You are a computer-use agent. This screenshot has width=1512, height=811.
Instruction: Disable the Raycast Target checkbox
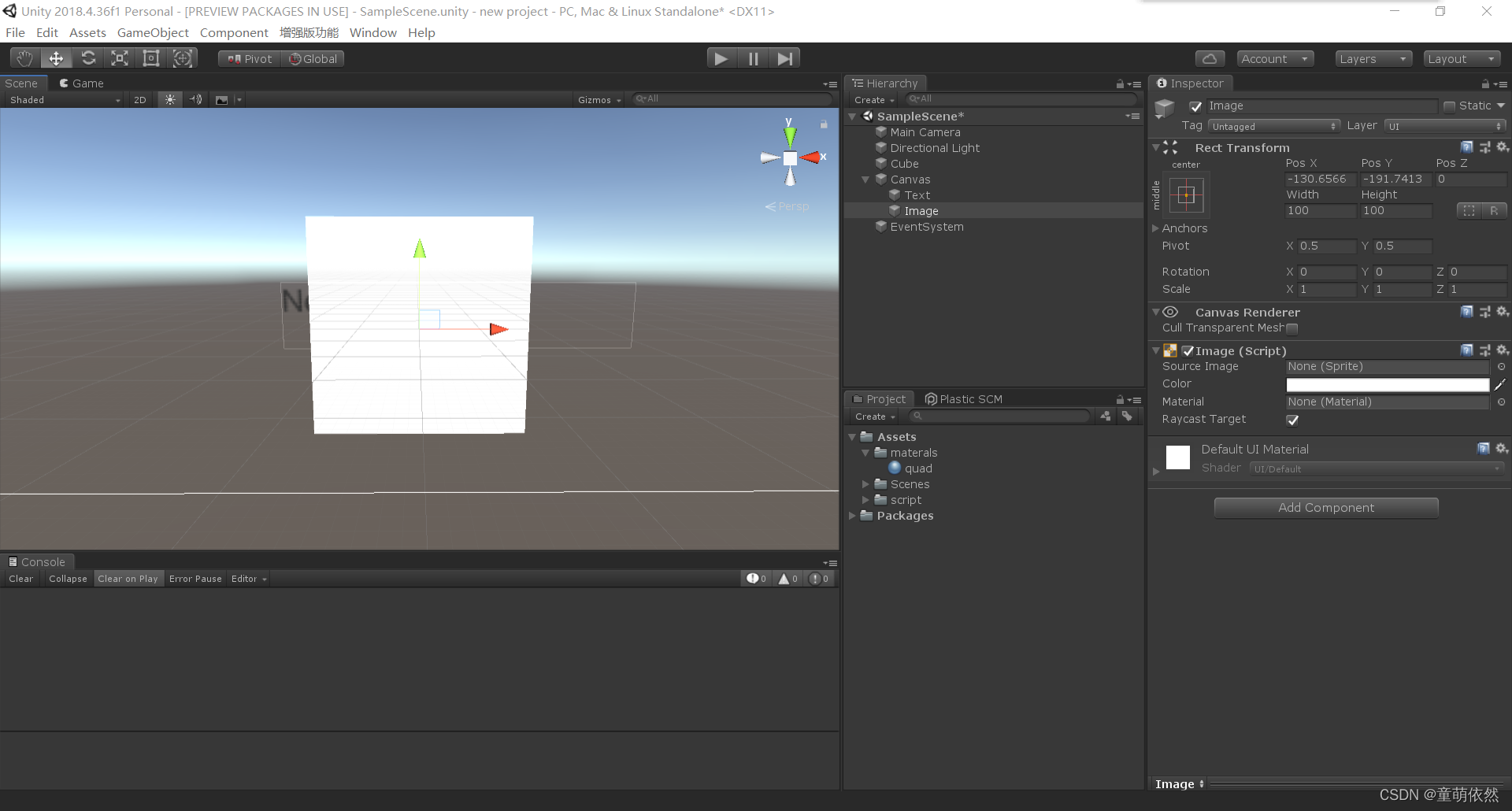click(1291, 420)
